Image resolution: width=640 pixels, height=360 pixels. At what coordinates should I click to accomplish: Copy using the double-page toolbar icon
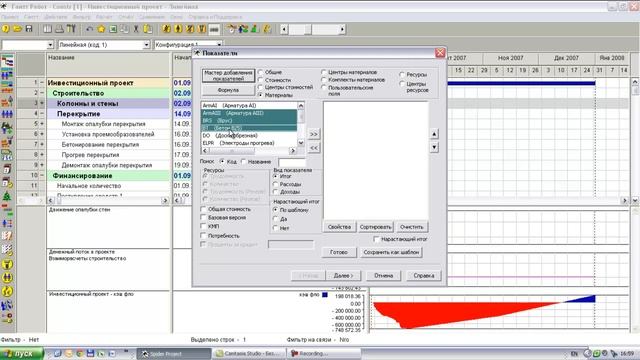pos(124,29)
